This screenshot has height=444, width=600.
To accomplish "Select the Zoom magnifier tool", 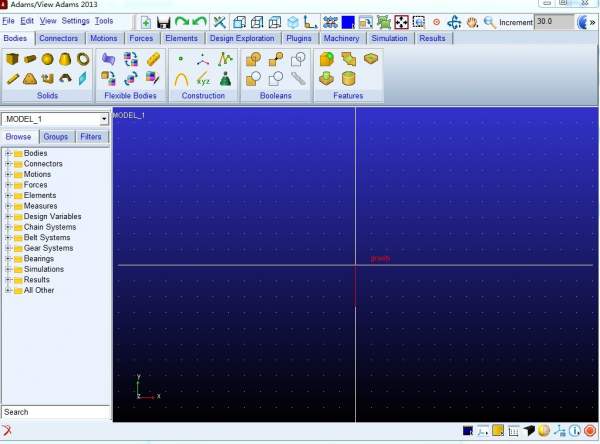I will (489, 23).
